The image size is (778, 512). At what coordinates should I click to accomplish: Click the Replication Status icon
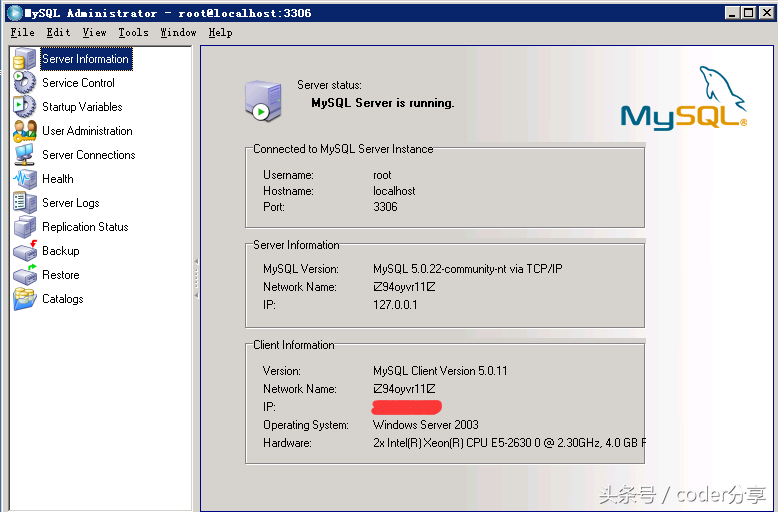pos(25,227)
